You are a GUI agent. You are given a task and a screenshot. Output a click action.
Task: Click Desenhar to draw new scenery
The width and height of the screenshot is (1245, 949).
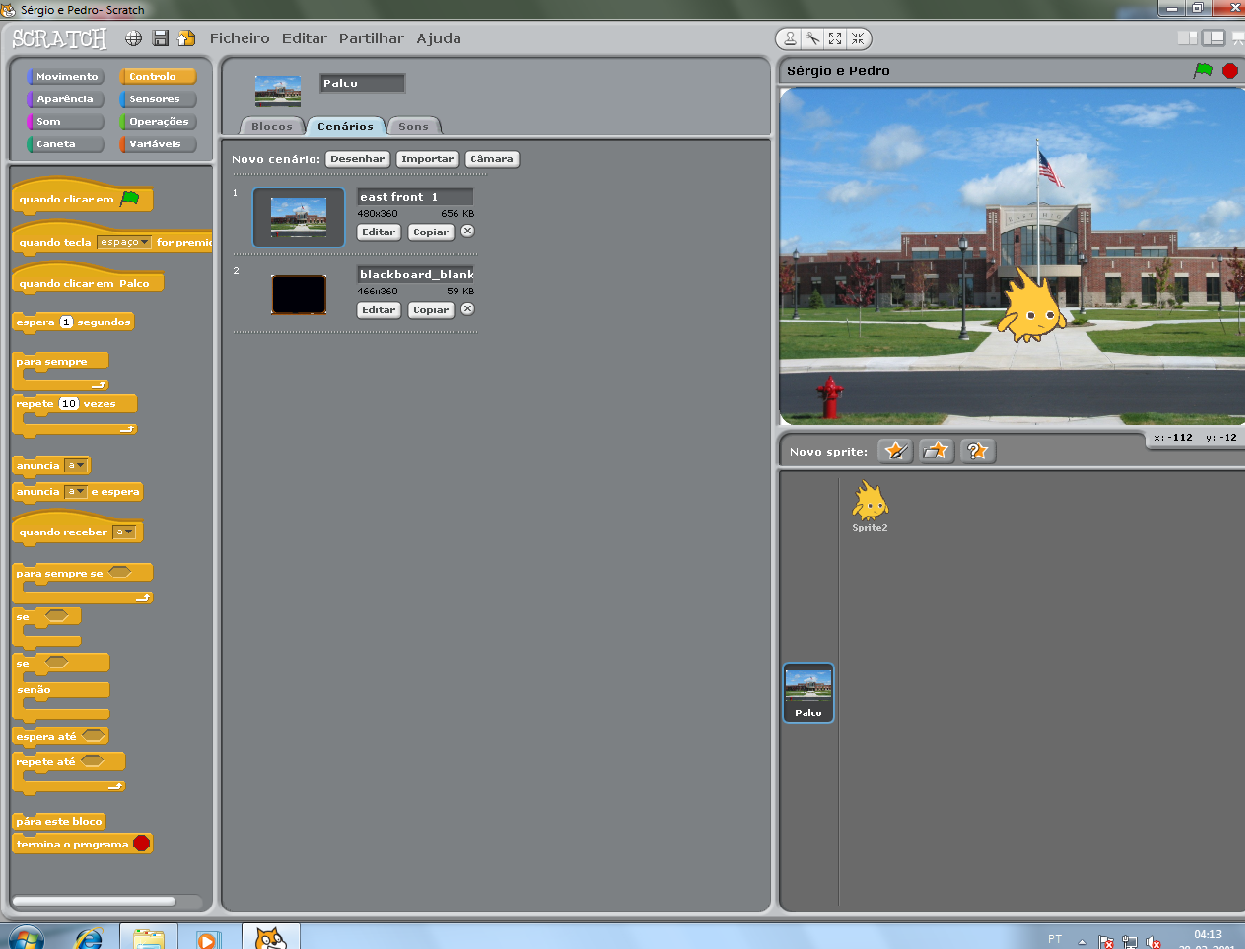coord(358,159)
